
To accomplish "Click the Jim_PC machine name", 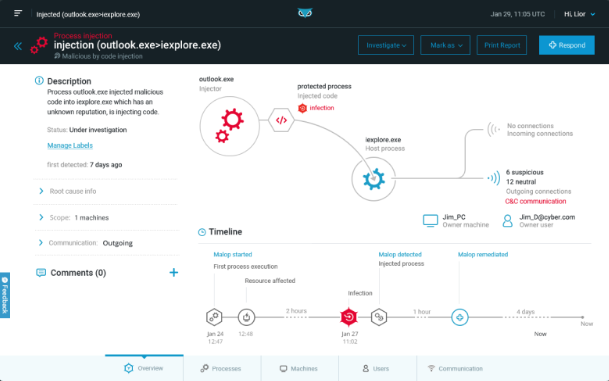I will pos(454,217).
